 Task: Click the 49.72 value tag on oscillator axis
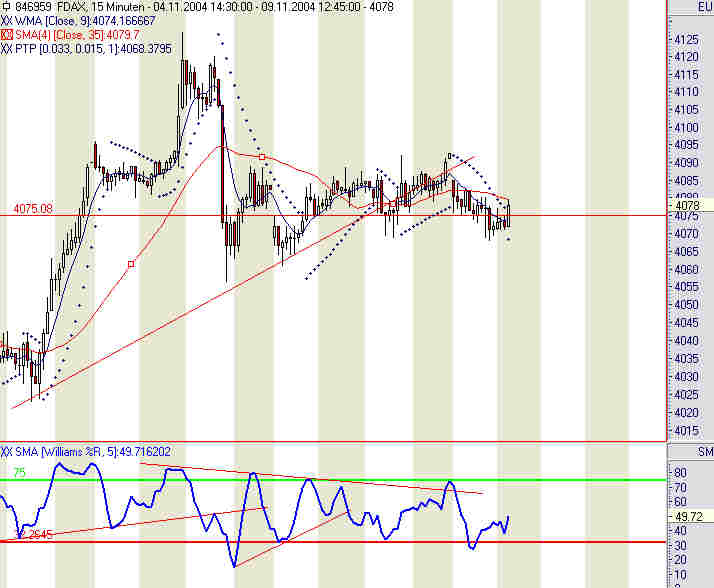(690, 516)
